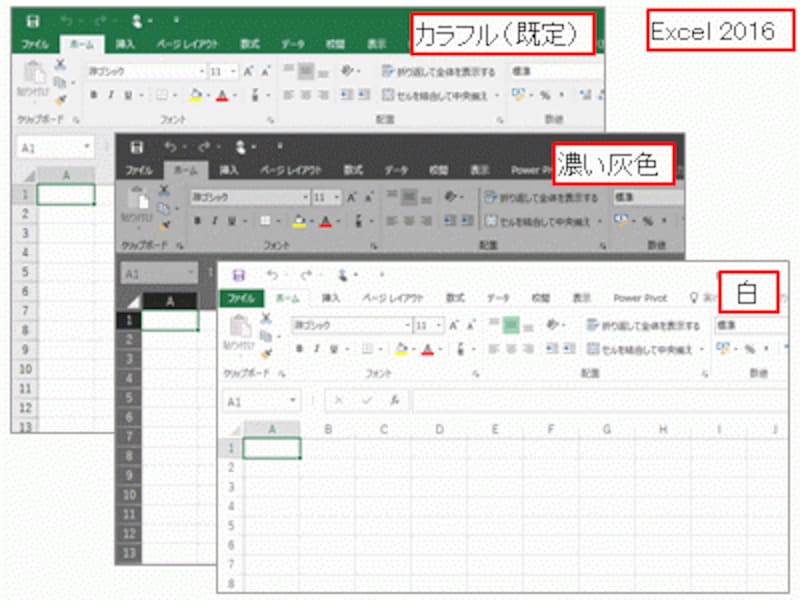Open the File tab in the white window
Viewport: 800px width, 600px height.
(x=241, y=298)
